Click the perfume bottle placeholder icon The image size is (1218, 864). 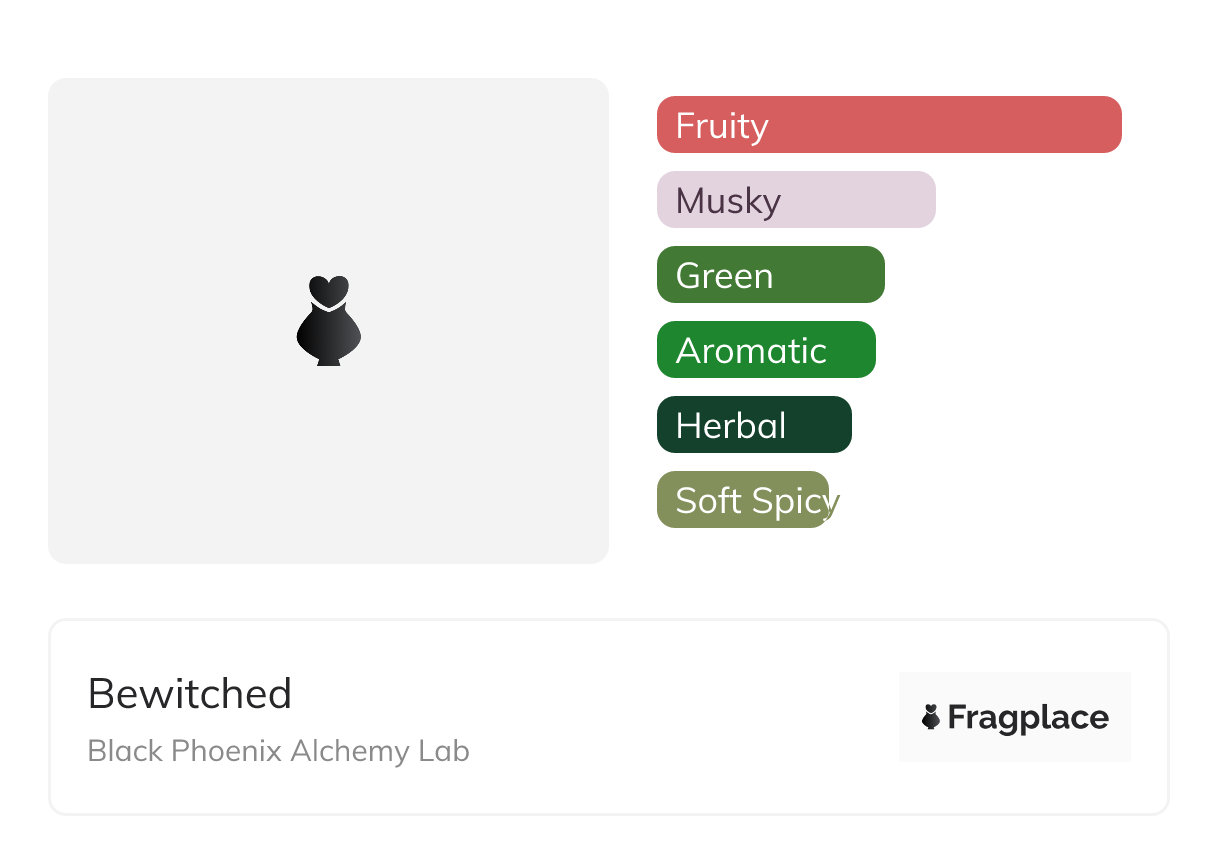pos(328,320)
